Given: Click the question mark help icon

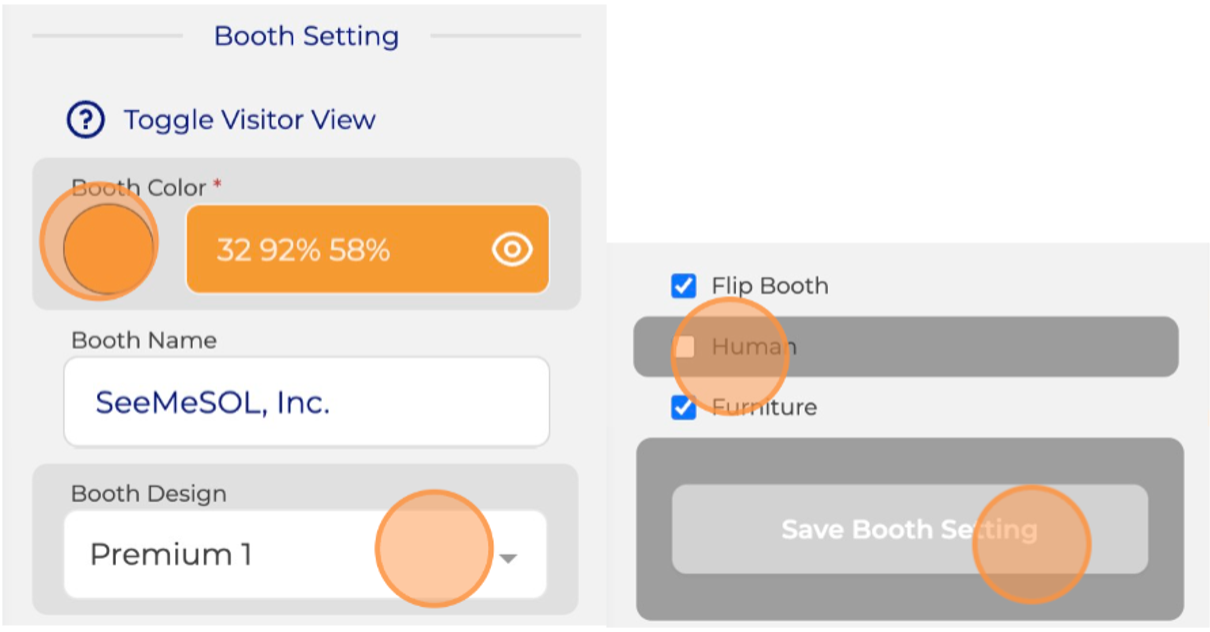Looking at the screenshot, I should [x=86, y=120].
